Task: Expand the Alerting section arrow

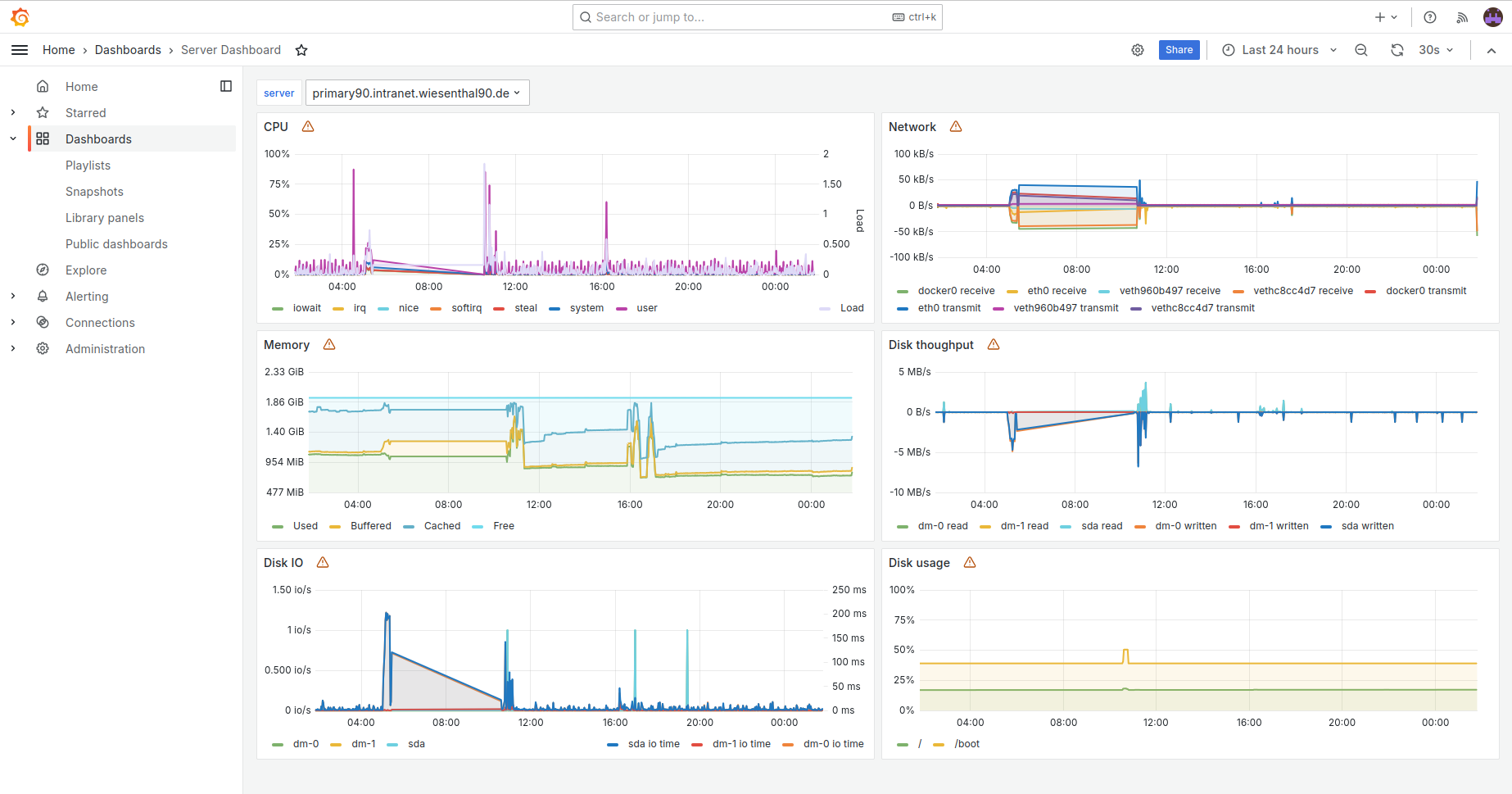Action: tap(13, 296)
